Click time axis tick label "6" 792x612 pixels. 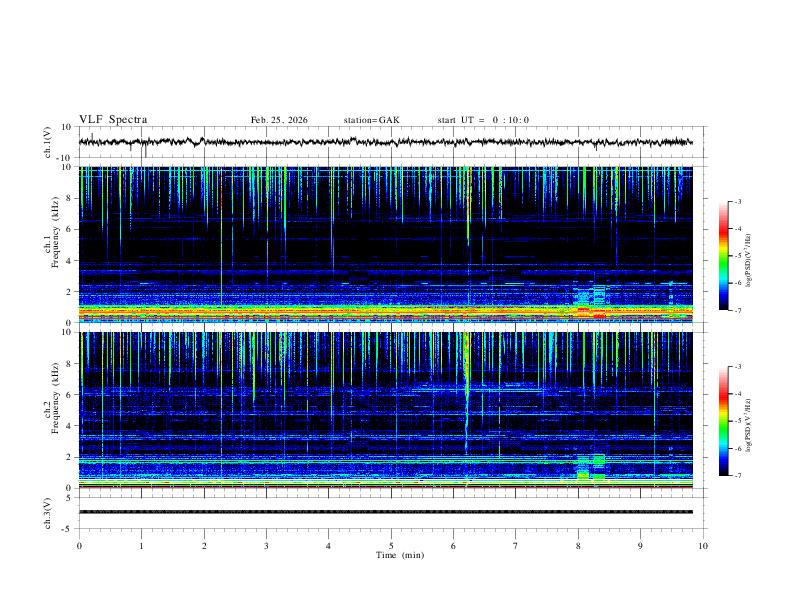pos(453,546)
